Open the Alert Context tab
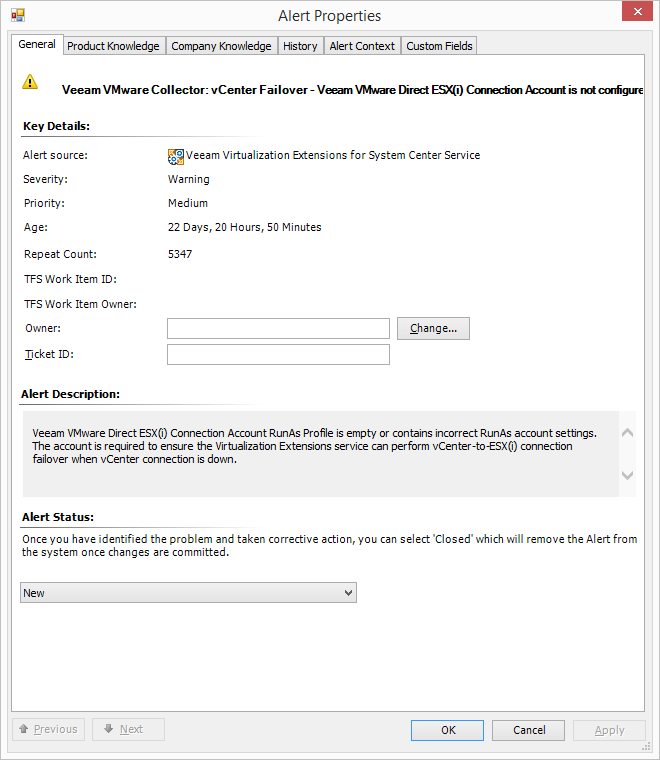Screen dimensions: 660x760 coord(362,46)
